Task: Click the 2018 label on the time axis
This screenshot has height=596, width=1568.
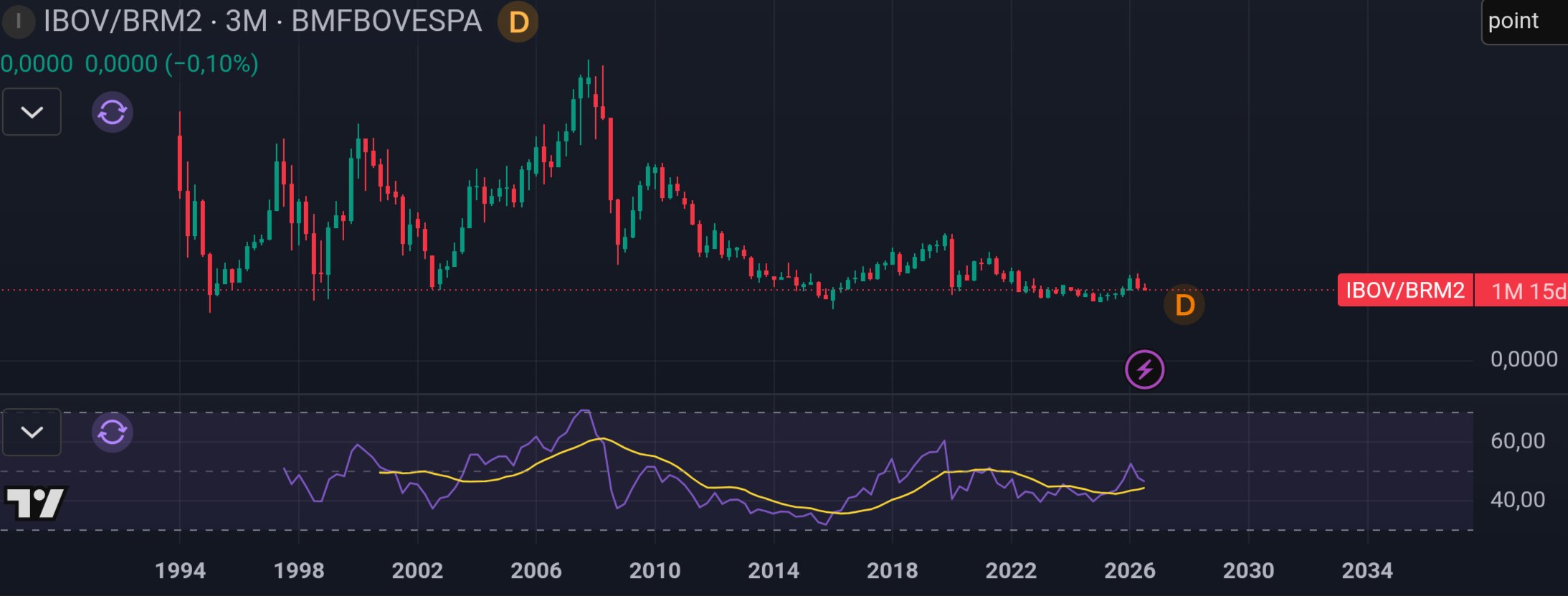Action: [x=893, y=571]
